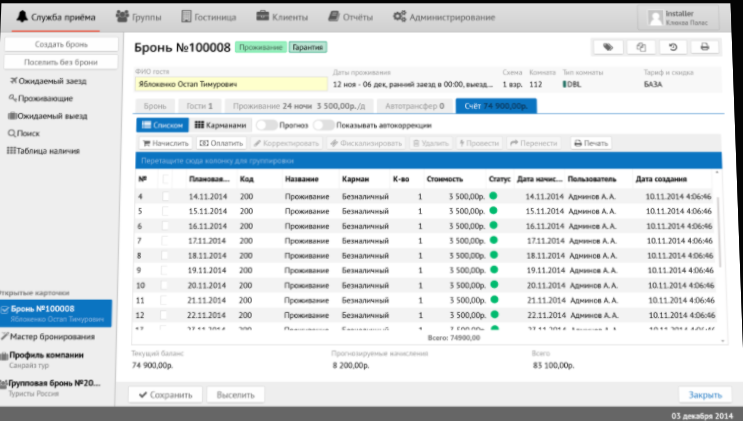The width and height of the screenshot is (743, 421).
Task: Switch to pockets view with Карманами
Action: tap(219, 125)
